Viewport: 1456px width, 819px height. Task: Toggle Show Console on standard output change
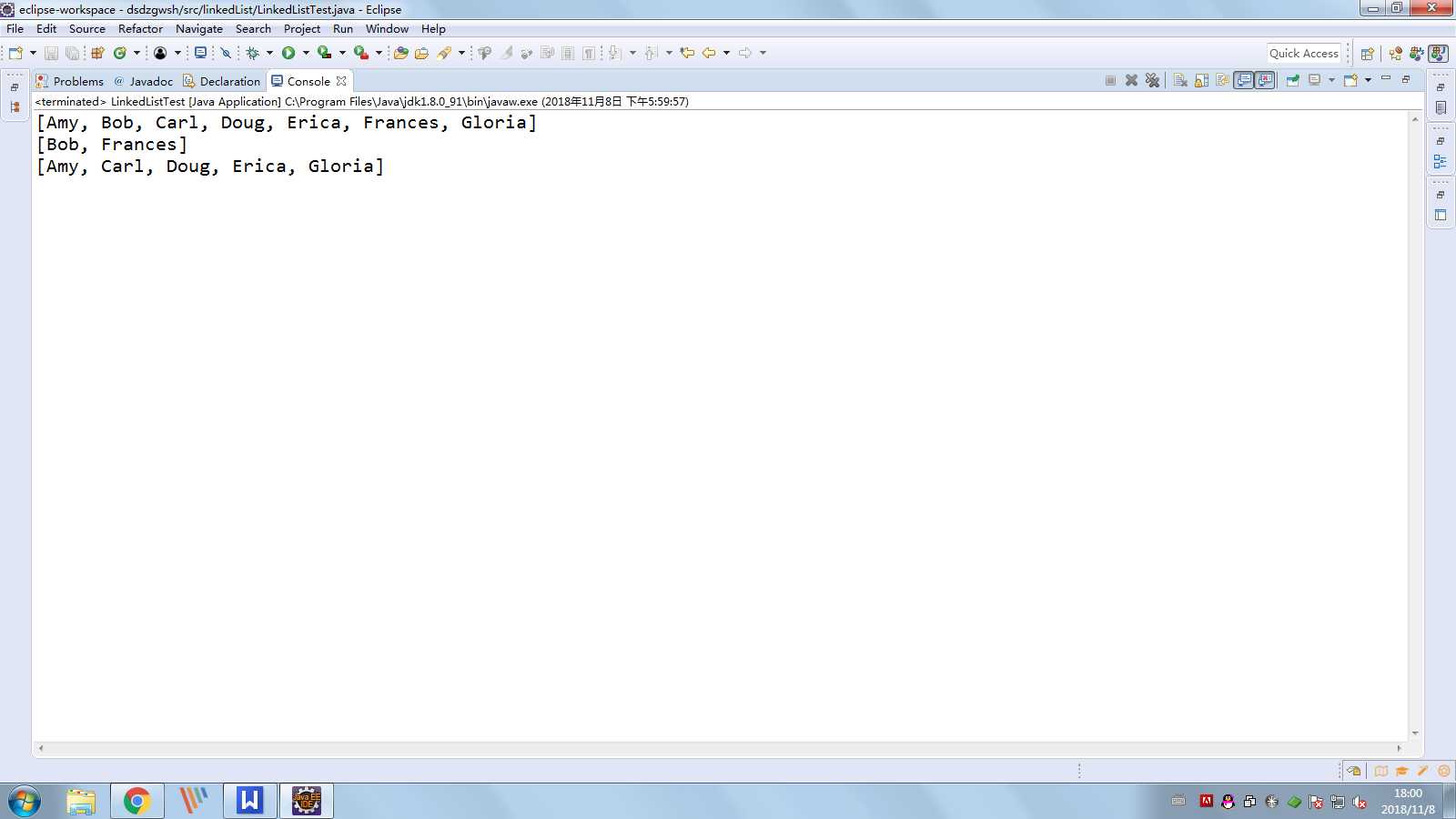1244,80
